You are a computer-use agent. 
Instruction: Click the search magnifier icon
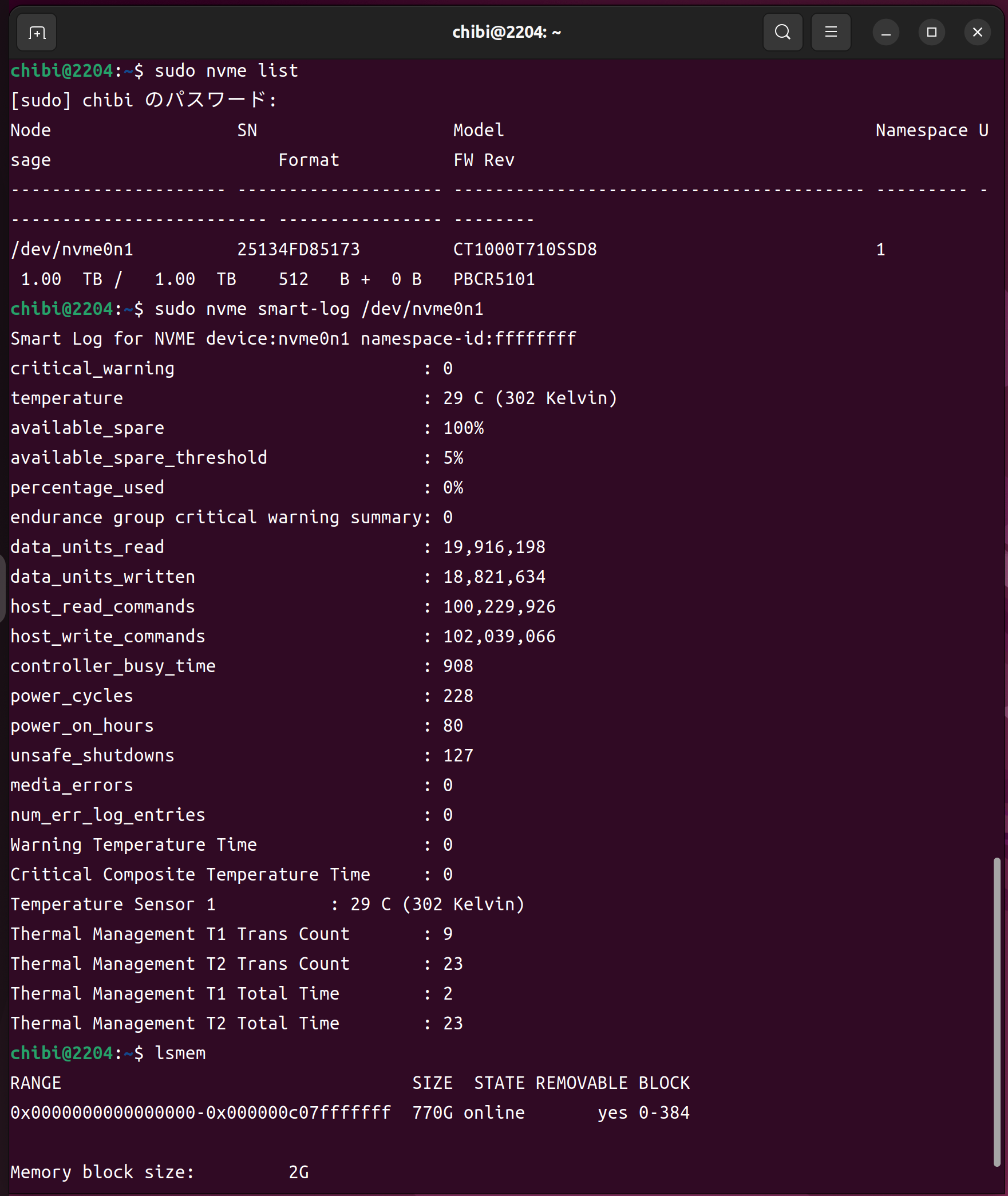tap(782, 33)
